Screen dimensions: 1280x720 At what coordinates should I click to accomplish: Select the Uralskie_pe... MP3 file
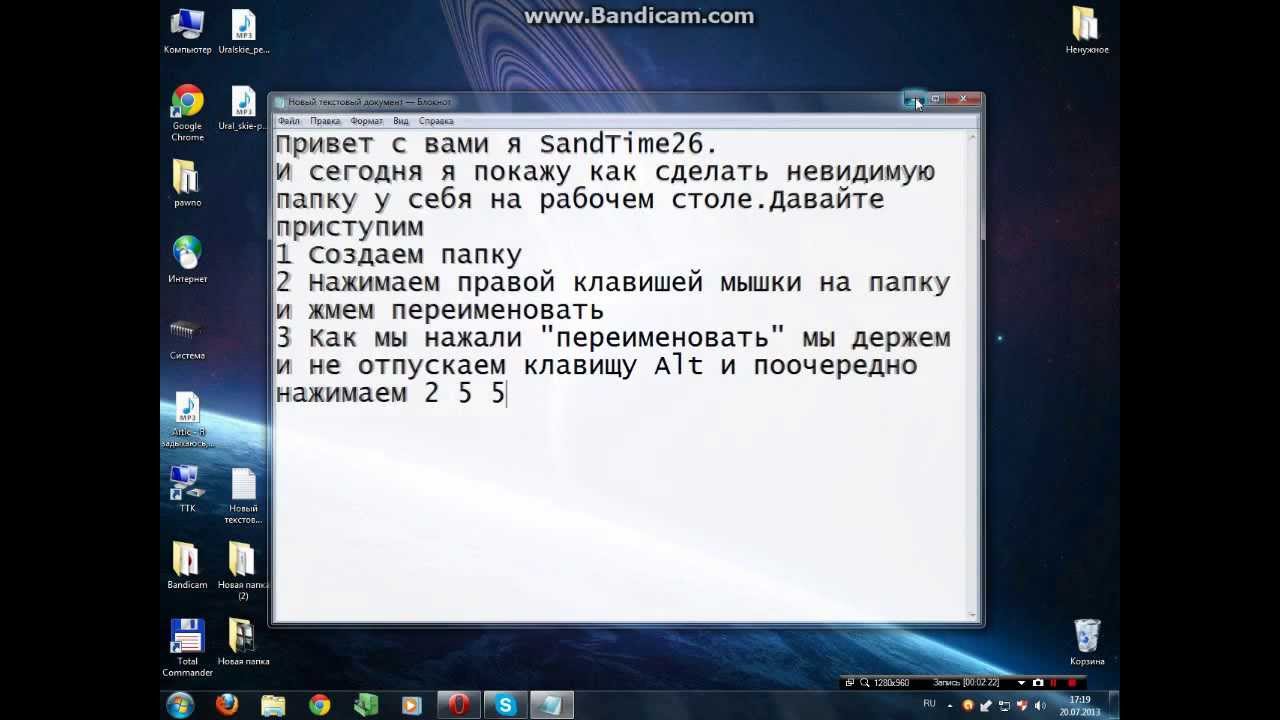coord(243,32)
